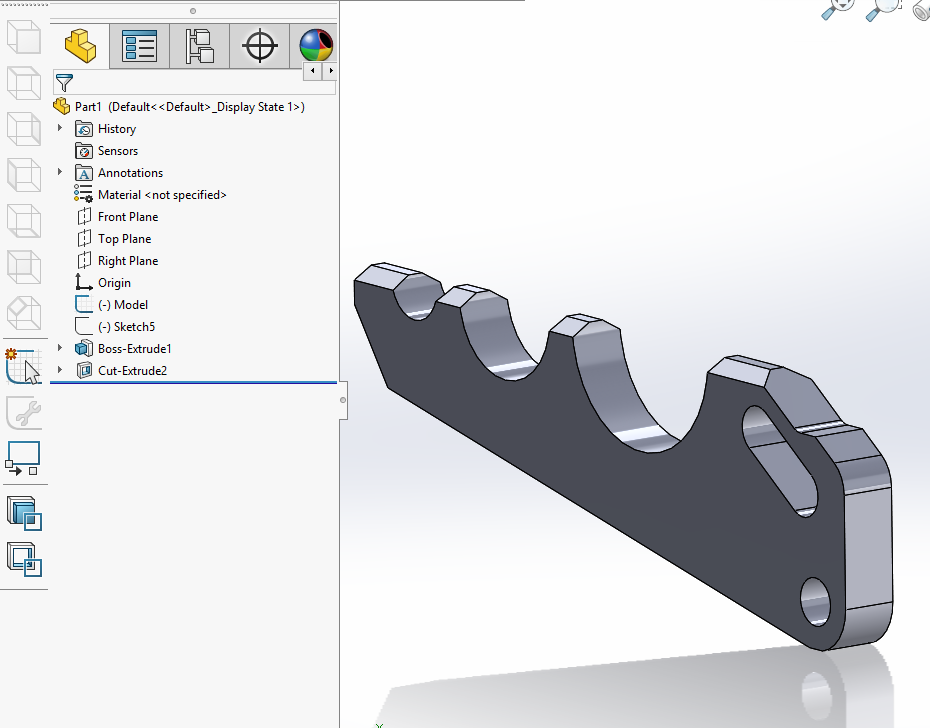Click the panel split handle above the tabs
Image resolution: width=930 pixels, height=728 pixels.
pos(193,11)
